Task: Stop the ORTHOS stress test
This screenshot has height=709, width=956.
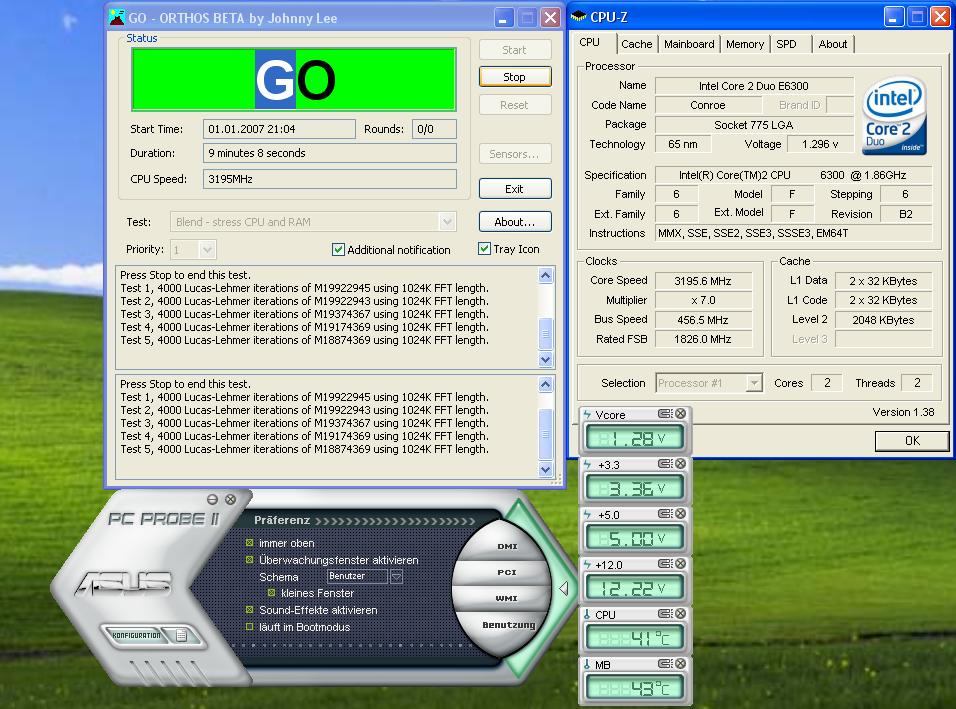Action: (x=515, y=77)
